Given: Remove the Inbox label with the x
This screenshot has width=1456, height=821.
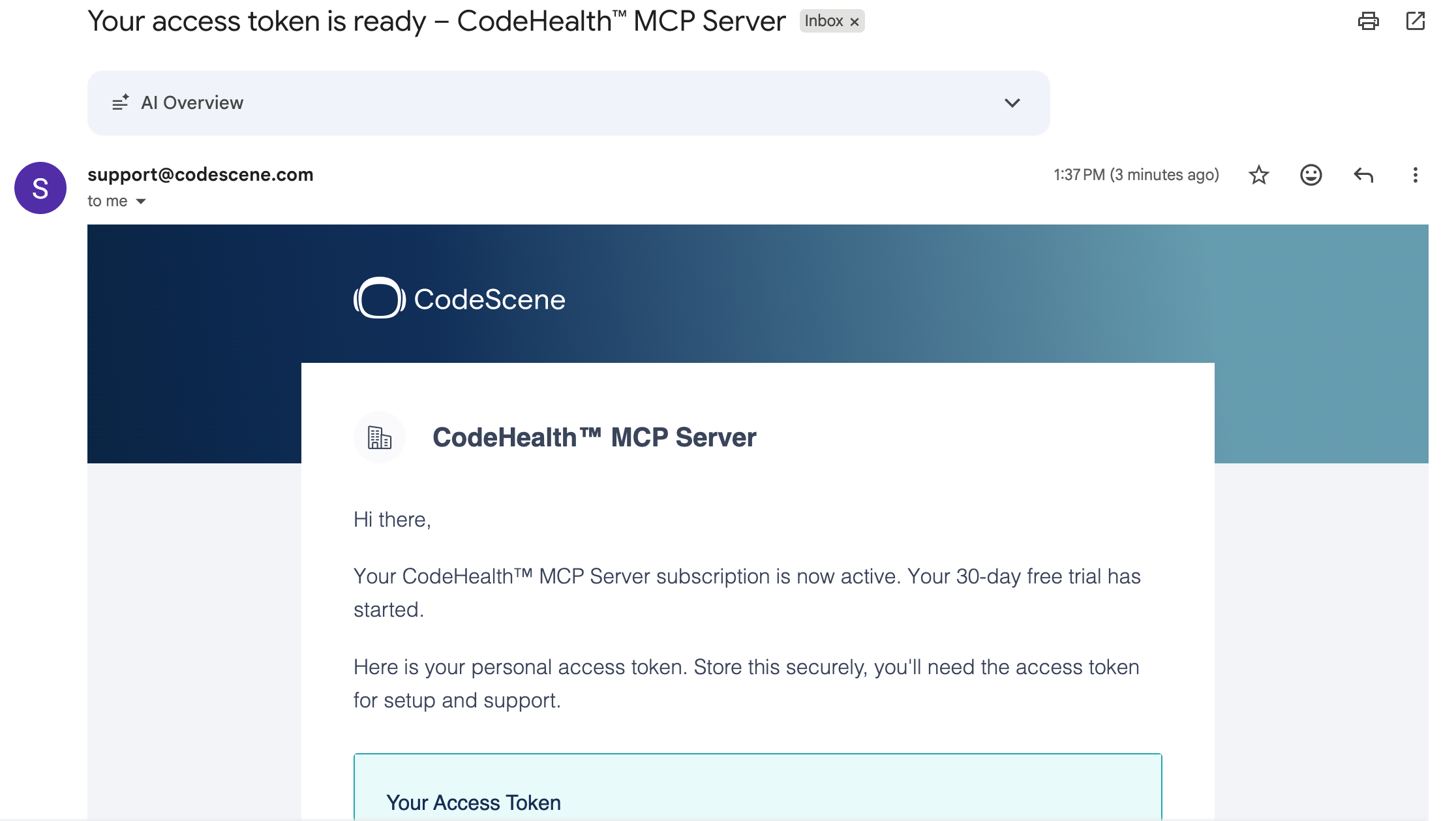Looking at the screenshot, I should coord(855,22).
